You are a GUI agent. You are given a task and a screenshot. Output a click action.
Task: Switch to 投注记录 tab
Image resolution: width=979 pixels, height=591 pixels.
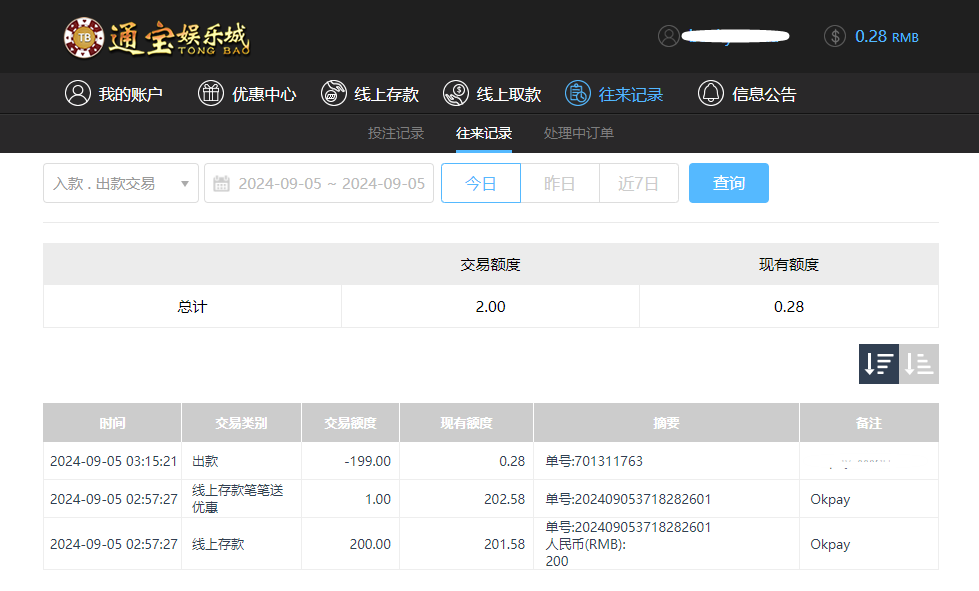coord(396,133)
